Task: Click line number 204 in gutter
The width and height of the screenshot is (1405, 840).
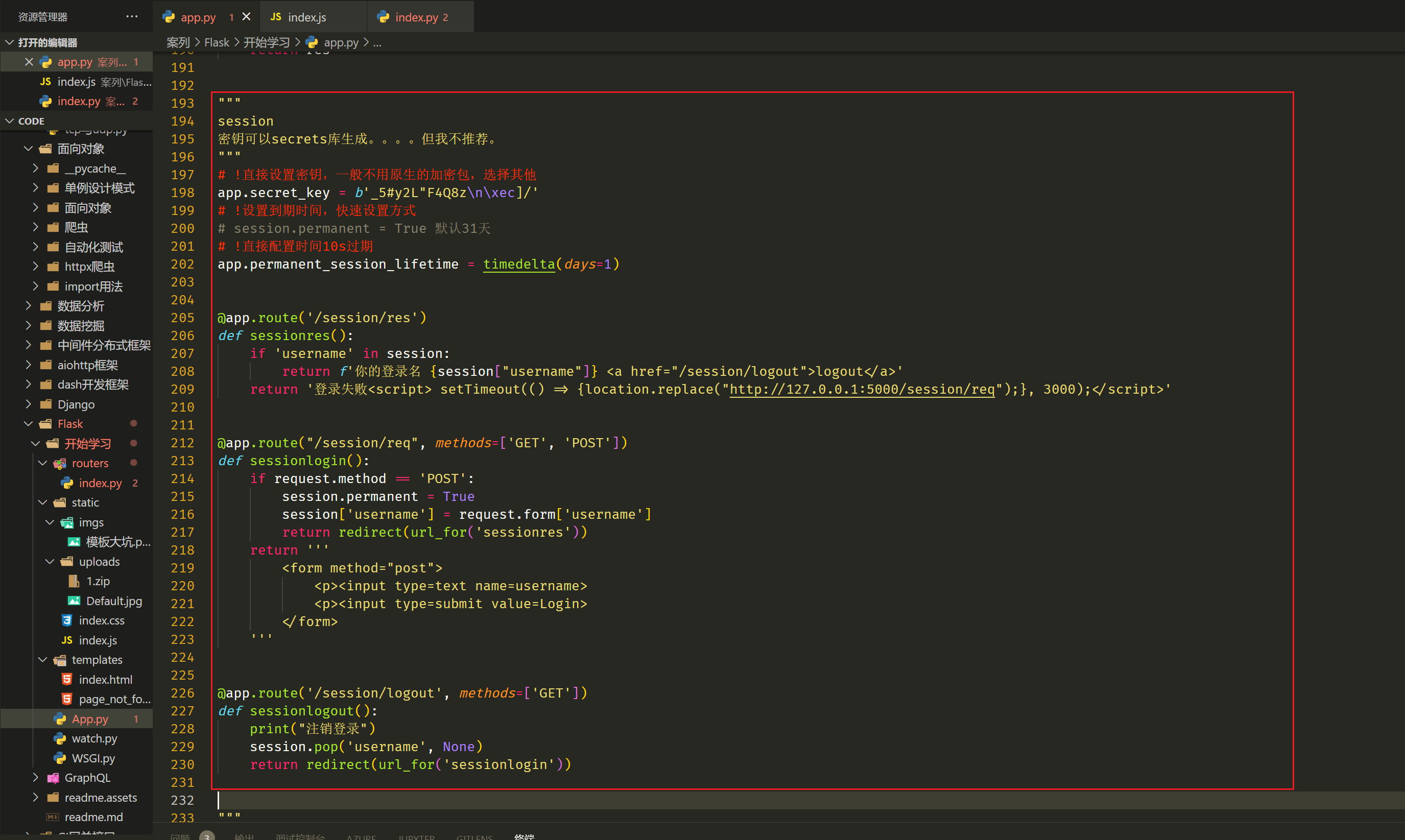Action: pyautogui.click(x=182, y=300)
